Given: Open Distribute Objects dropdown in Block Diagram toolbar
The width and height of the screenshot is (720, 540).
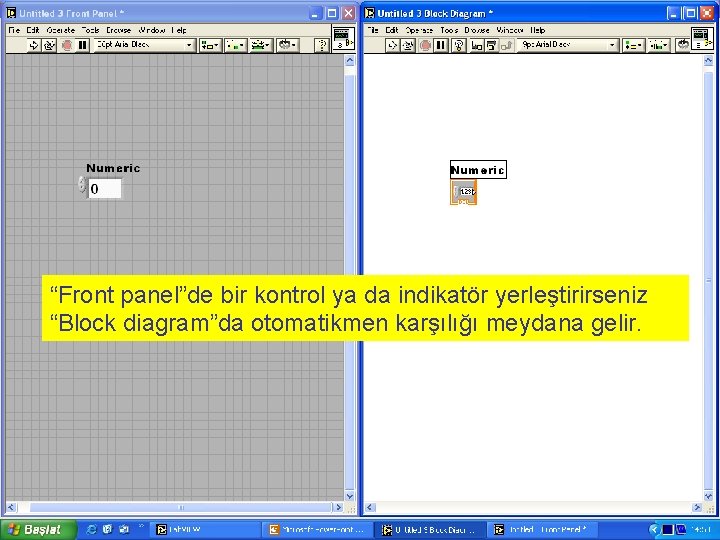Looking at the screenshot, I should click(x=659, y=45).
